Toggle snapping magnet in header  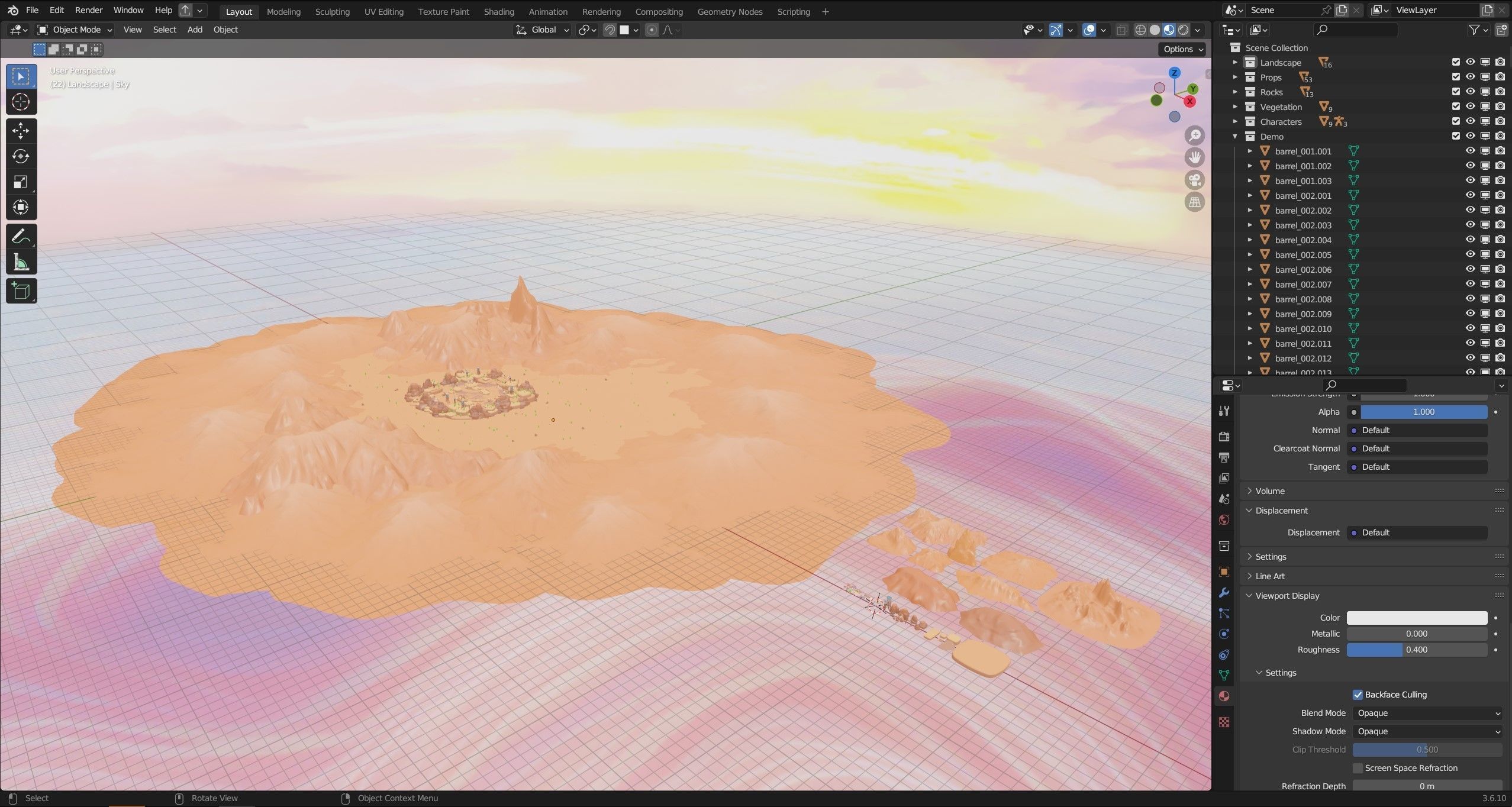[610, 30]
